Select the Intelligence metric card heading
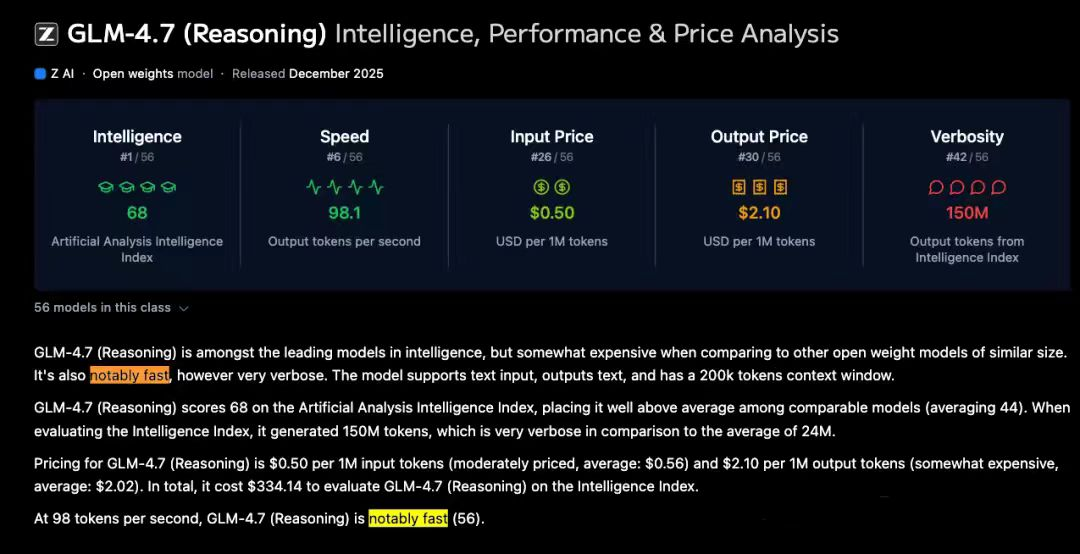The height and width of the screenshot is (554, 1080). click(x=137, y=137)
